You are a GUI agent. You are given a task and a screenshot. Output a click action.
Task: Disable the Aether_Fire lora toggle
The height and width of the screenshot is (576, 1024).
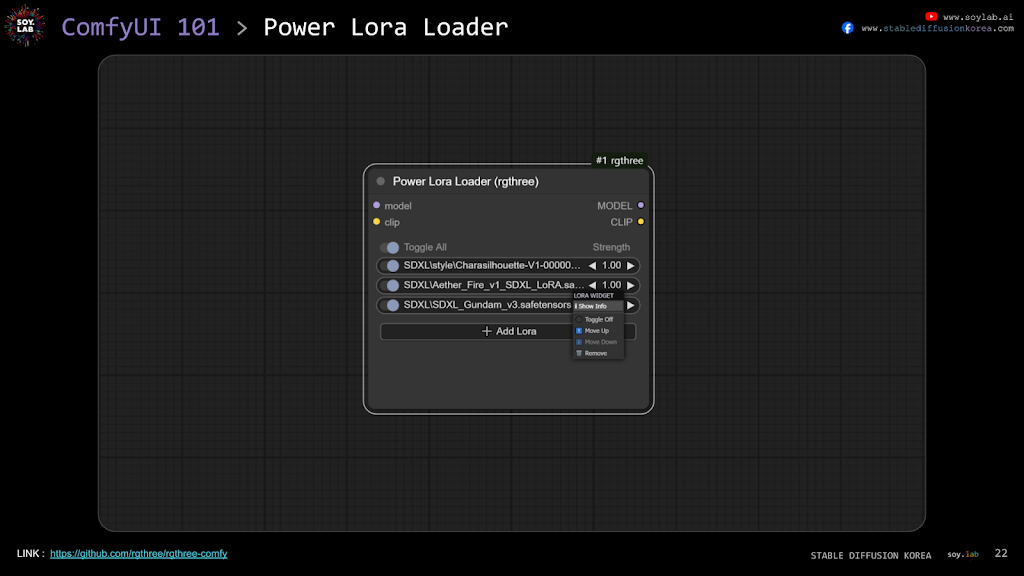tap(390, 285)
